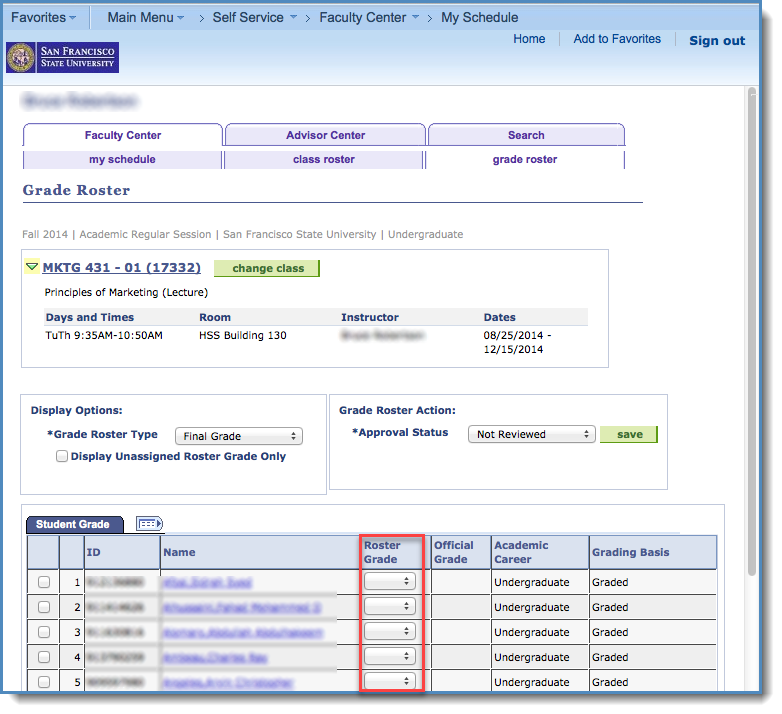Select the grade roster subtab
This screenshot has height=714, width=782.
tap(525, 160)
